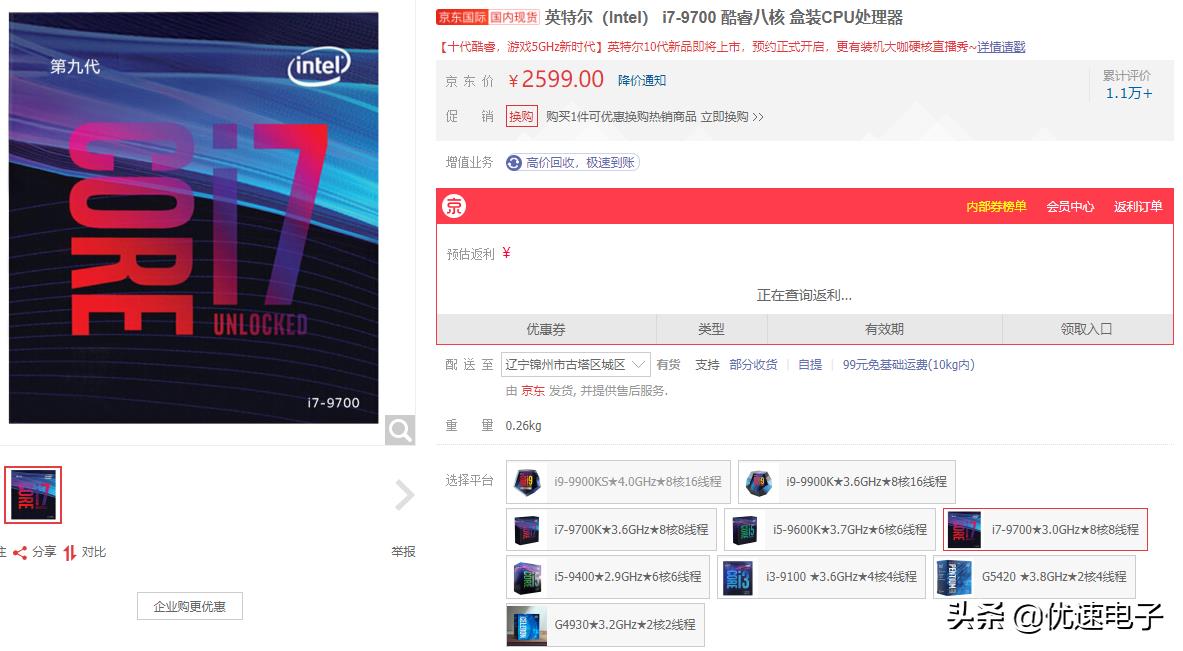1183x651 pixels.
Task: Click the magnifier icon on product image
Action: coord(399,430)
